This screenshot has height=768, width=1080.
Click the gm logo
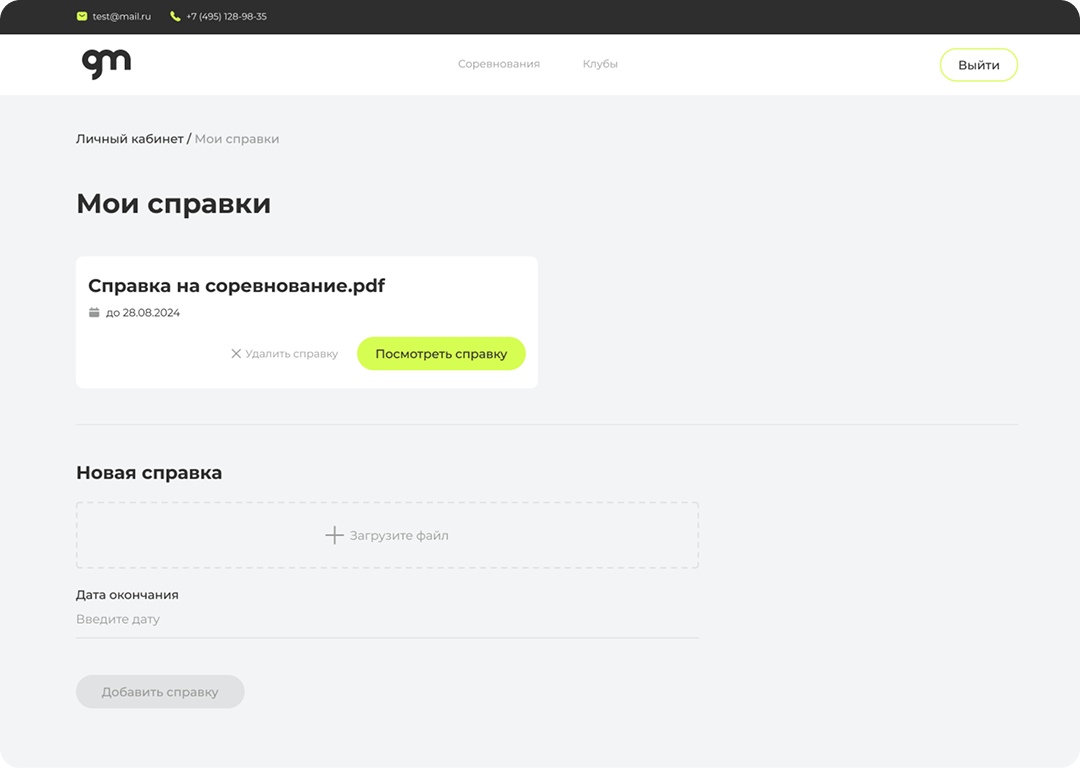point(106,63)
